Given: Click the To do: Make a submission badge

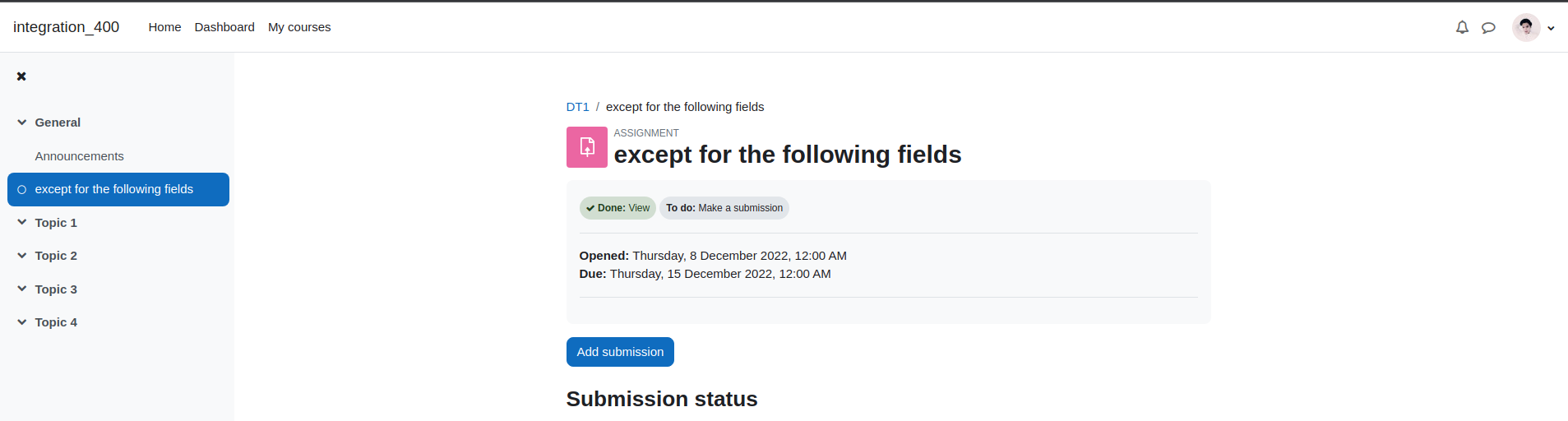Looking at the screenshot, I should [724, 208].
